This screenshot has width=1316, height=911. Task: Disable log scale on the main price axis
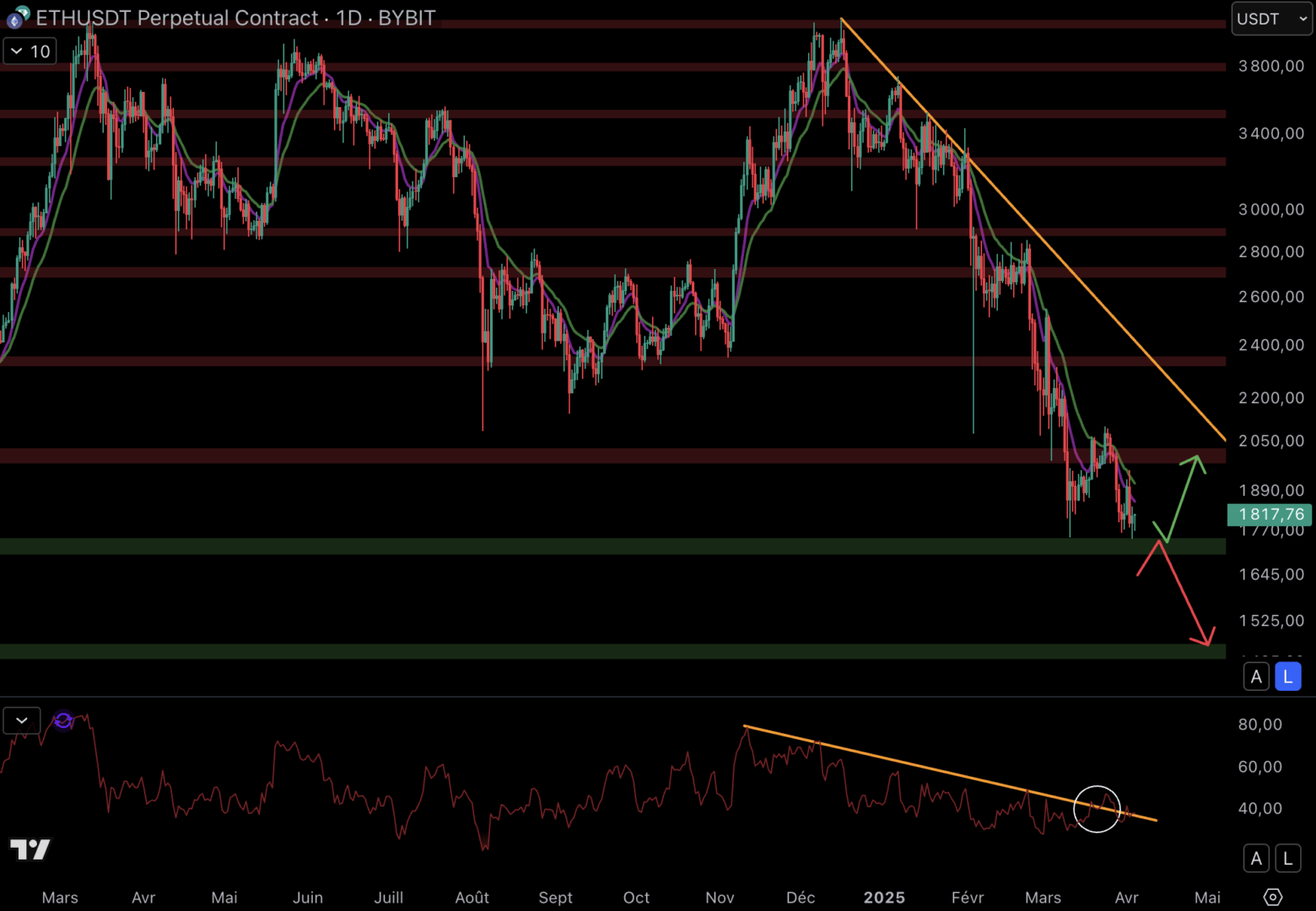1287,677
